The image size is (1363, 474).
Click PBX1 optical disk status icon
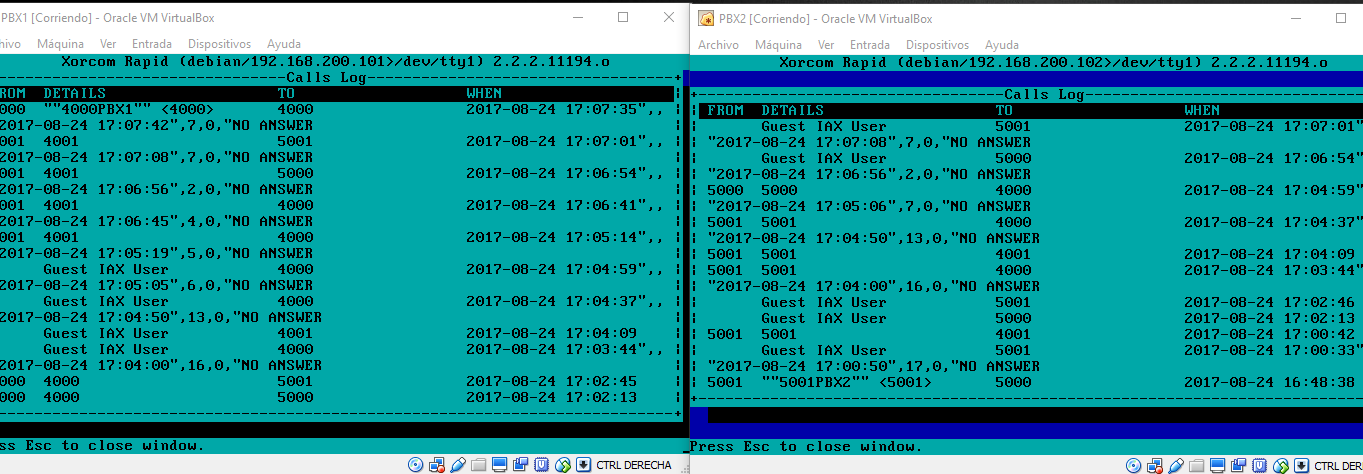click(415, 465)
